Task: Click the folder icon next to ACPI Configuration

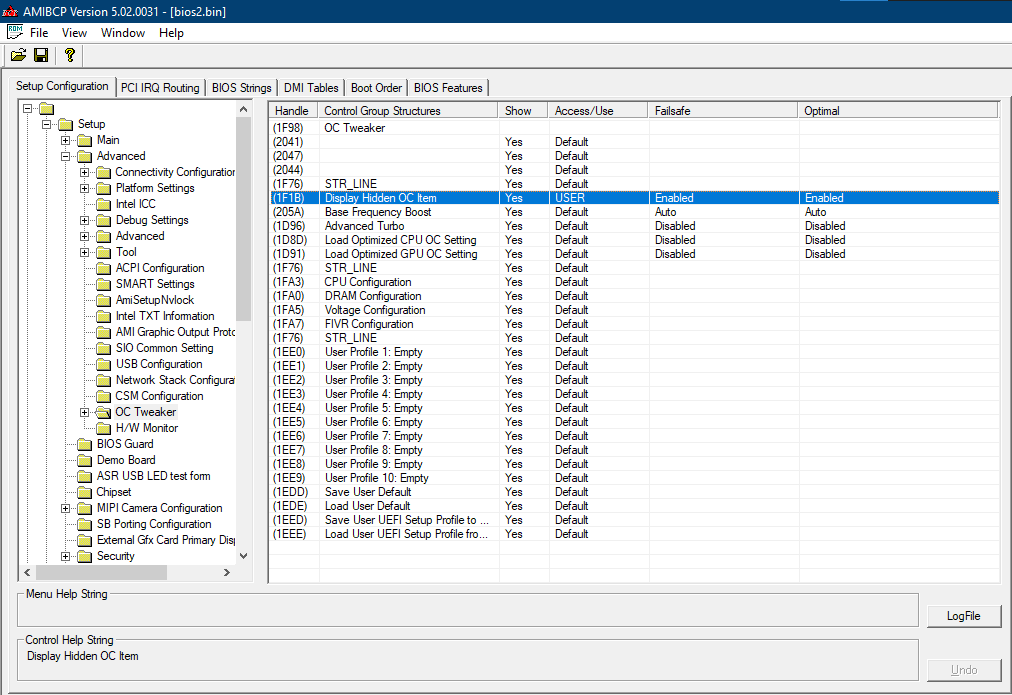Action: (104, 268)
